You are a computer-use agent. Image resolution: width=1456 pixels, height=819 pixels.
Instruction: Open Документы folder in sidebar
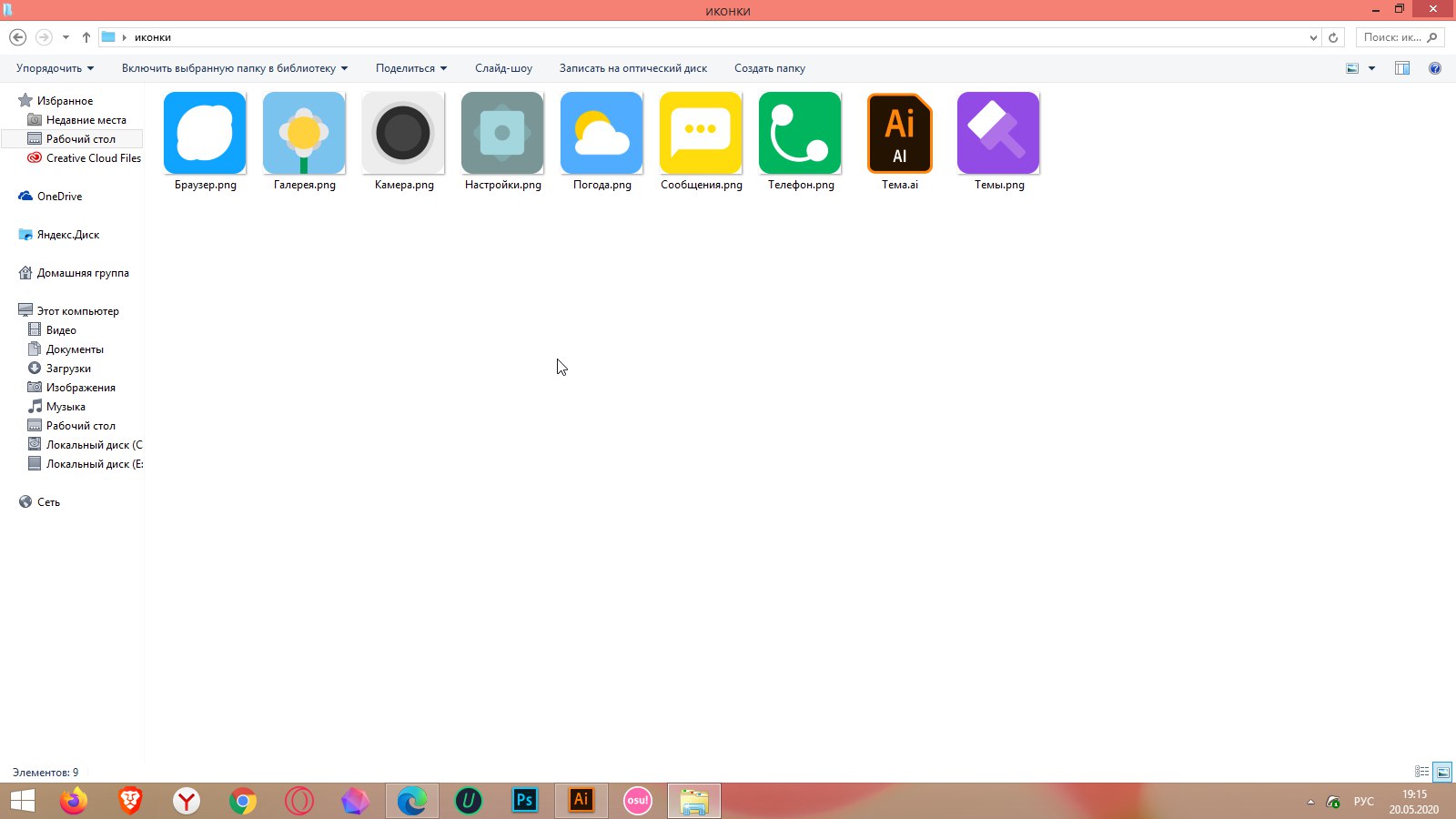coord(75,349)
